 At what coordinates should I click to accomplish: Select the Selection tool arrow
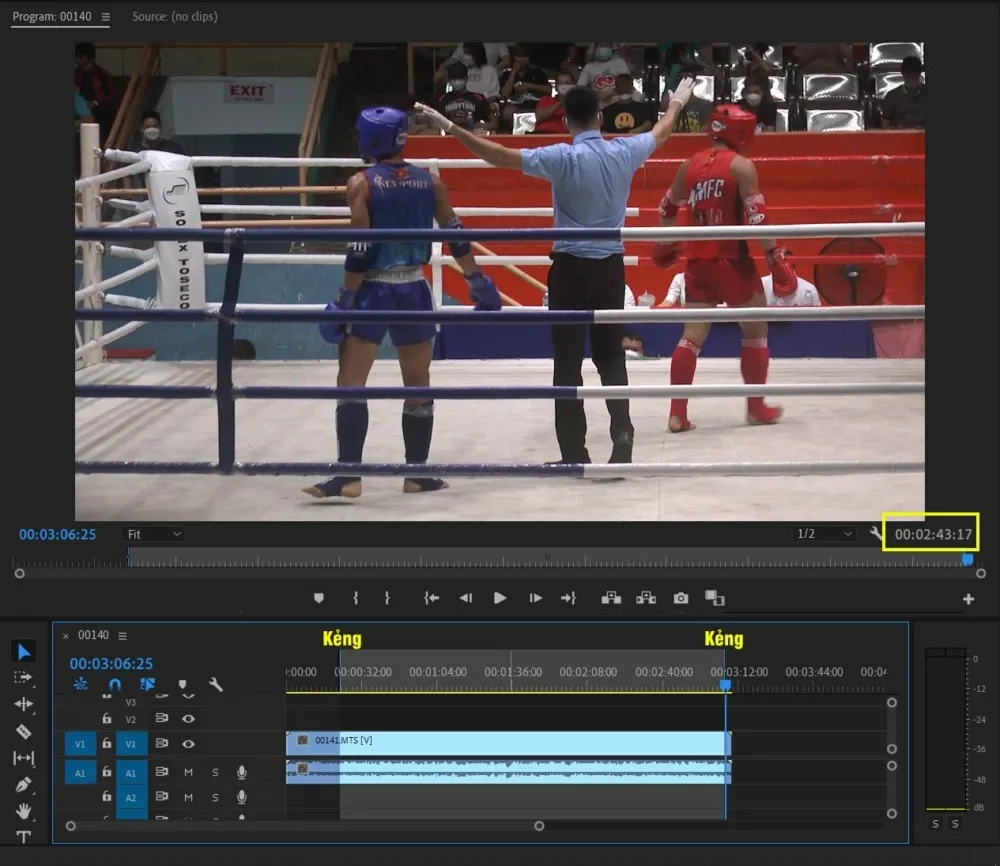(x=24, y=652)
